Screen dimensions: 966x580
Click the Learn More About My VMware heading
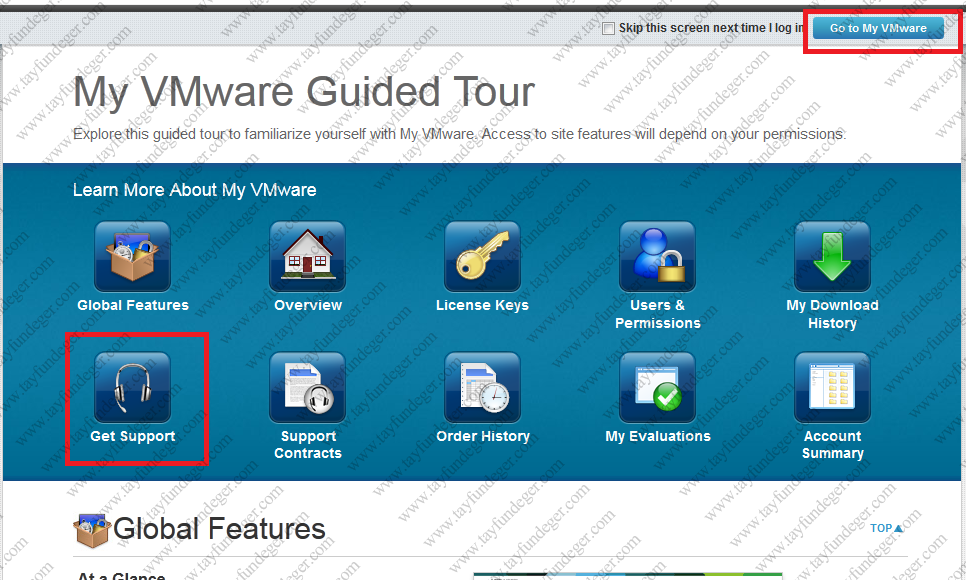(195, 190)
